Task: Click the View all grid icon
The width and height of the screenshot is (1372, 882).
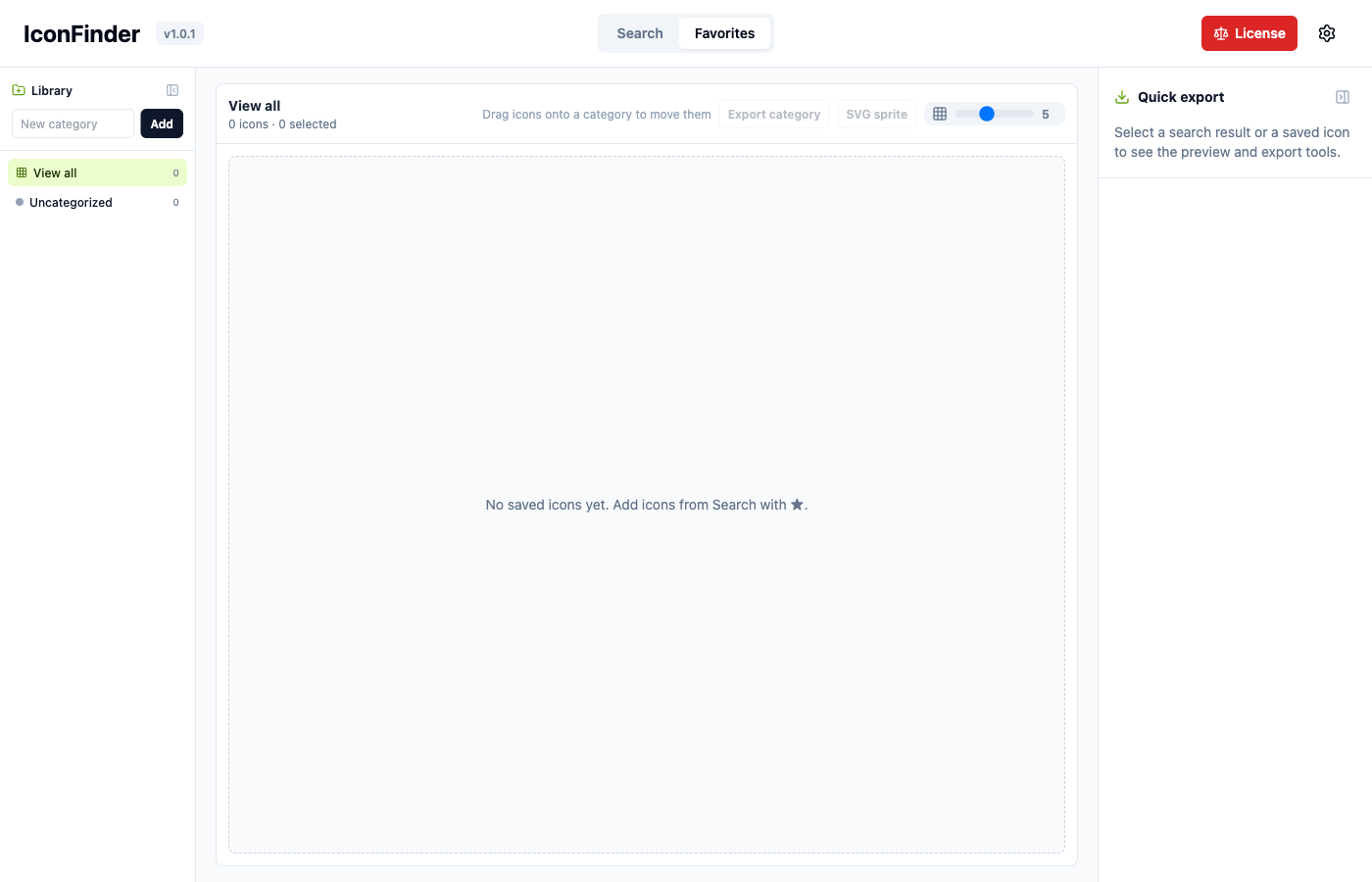Action: pyautogui.click(x=22, y=172)
